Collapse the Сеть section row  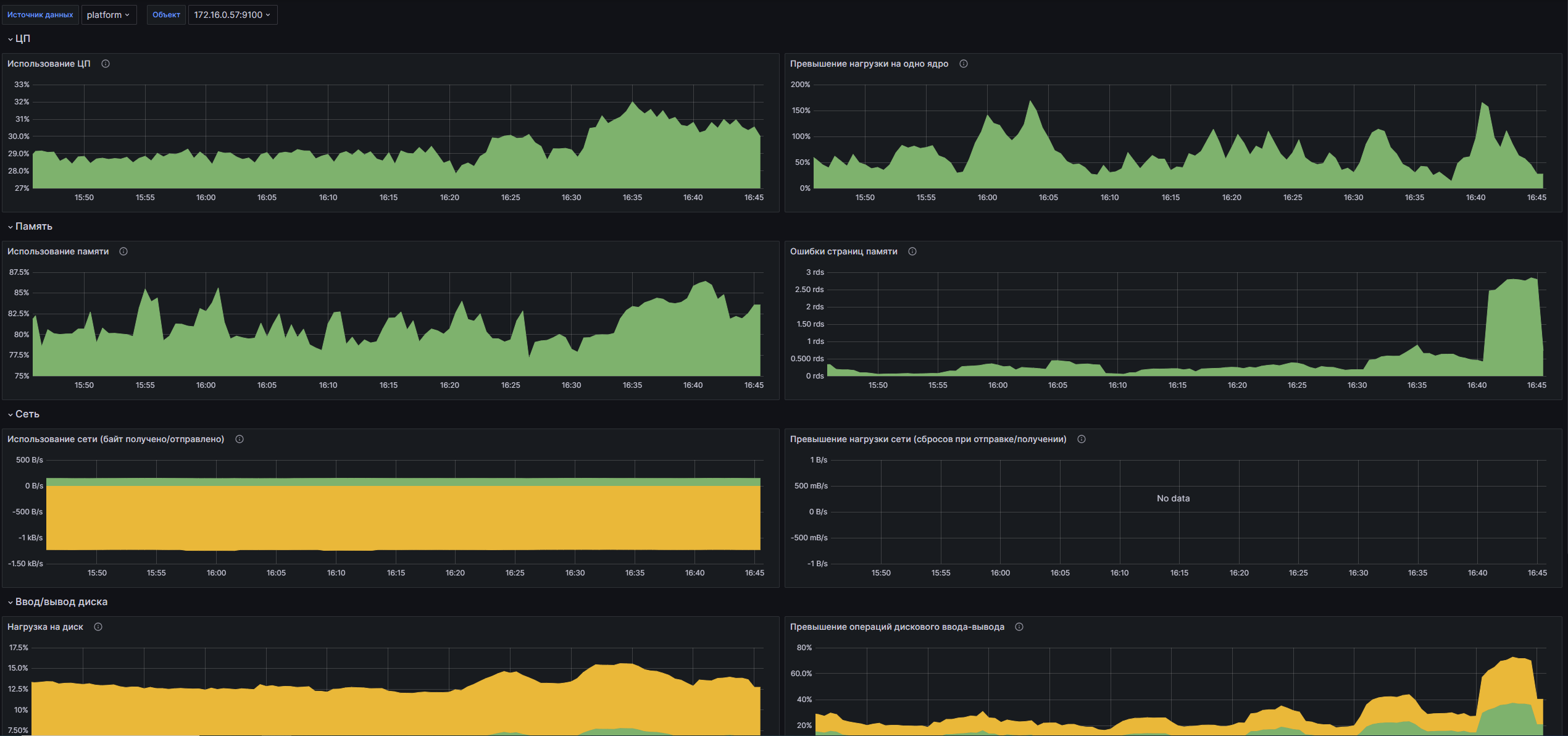(24, 414)
